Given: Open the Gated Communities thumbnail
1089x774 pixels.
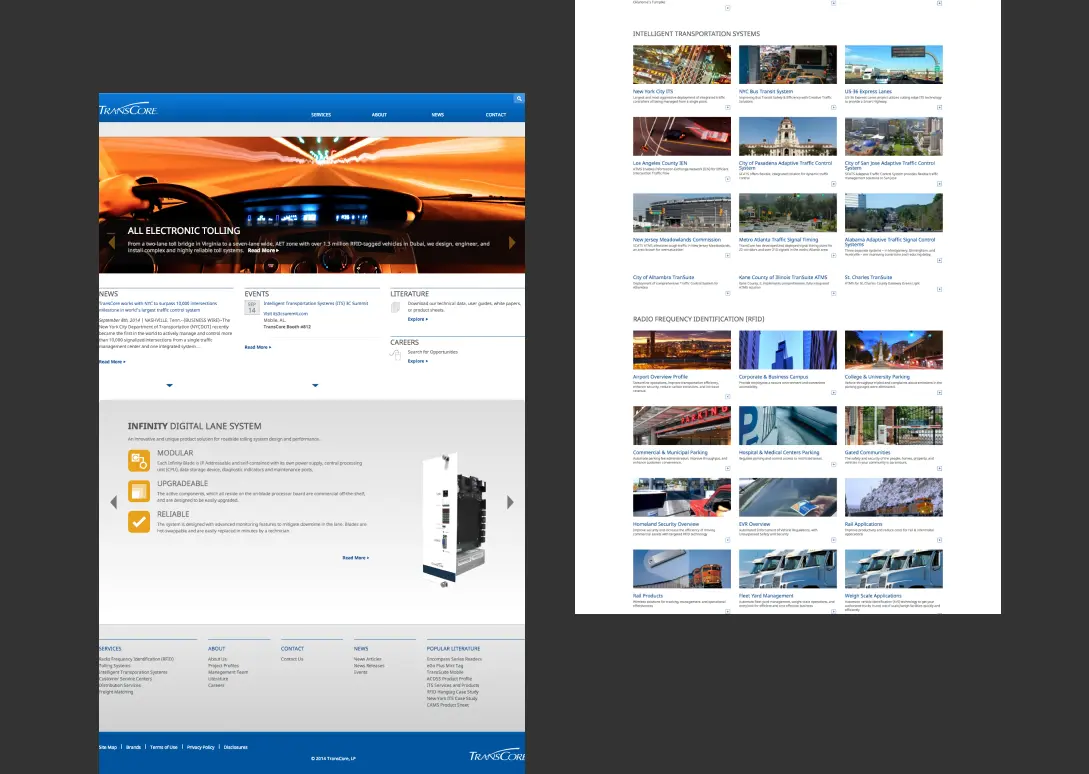Looking at the screenshot, I should pos(894,426).
